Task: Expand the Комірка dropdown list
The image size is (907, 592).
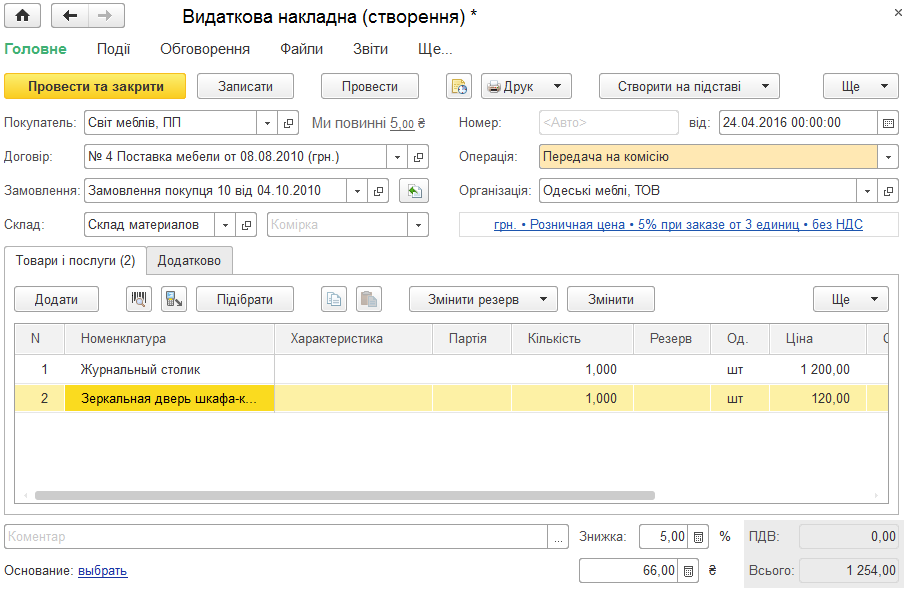Action: click(418, 225)
